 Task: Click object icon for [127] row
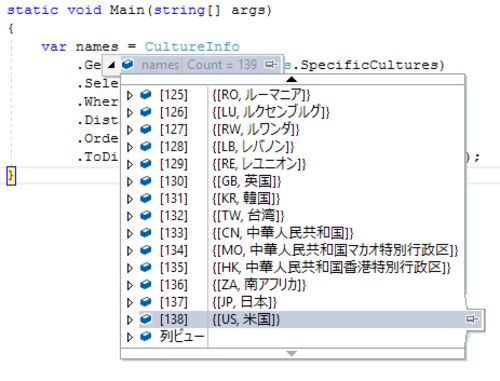(x=146, y=129)
